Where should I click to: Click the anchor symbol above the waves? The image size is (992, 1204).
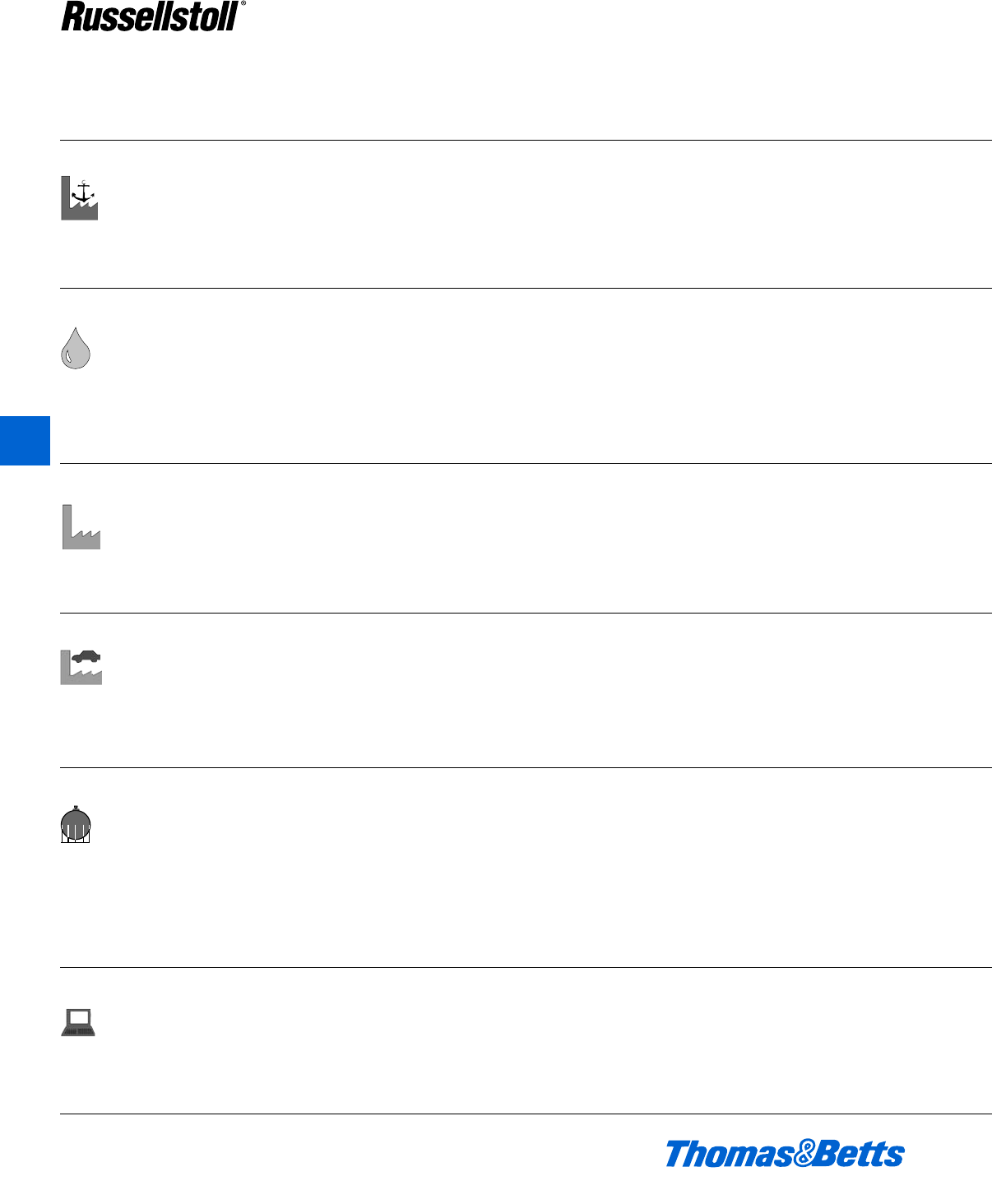tap(83, 192)
